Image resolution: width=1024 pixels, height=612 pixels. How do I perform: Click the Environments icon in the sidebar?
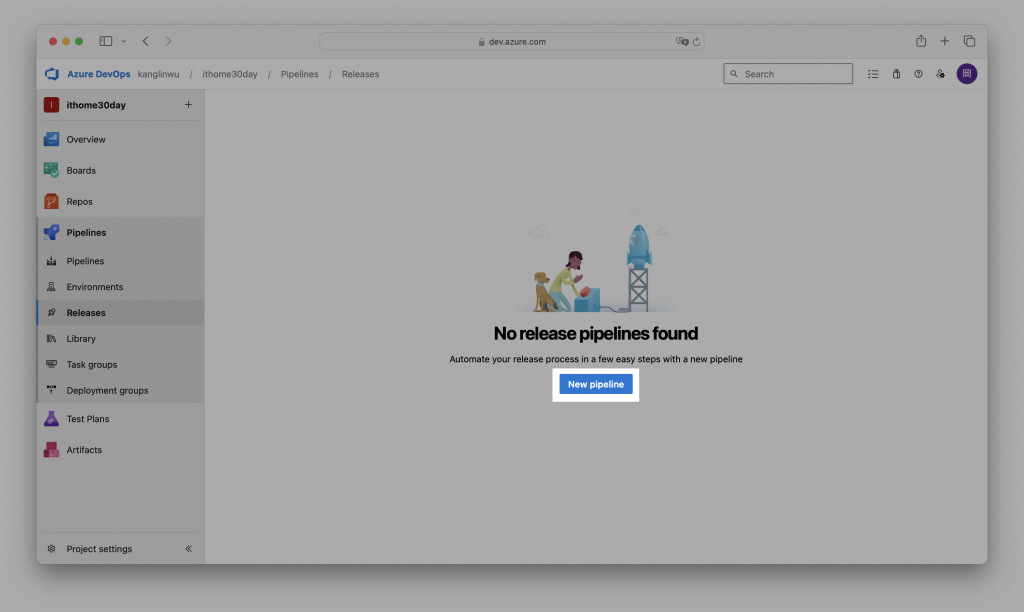(x=52, y=287)
